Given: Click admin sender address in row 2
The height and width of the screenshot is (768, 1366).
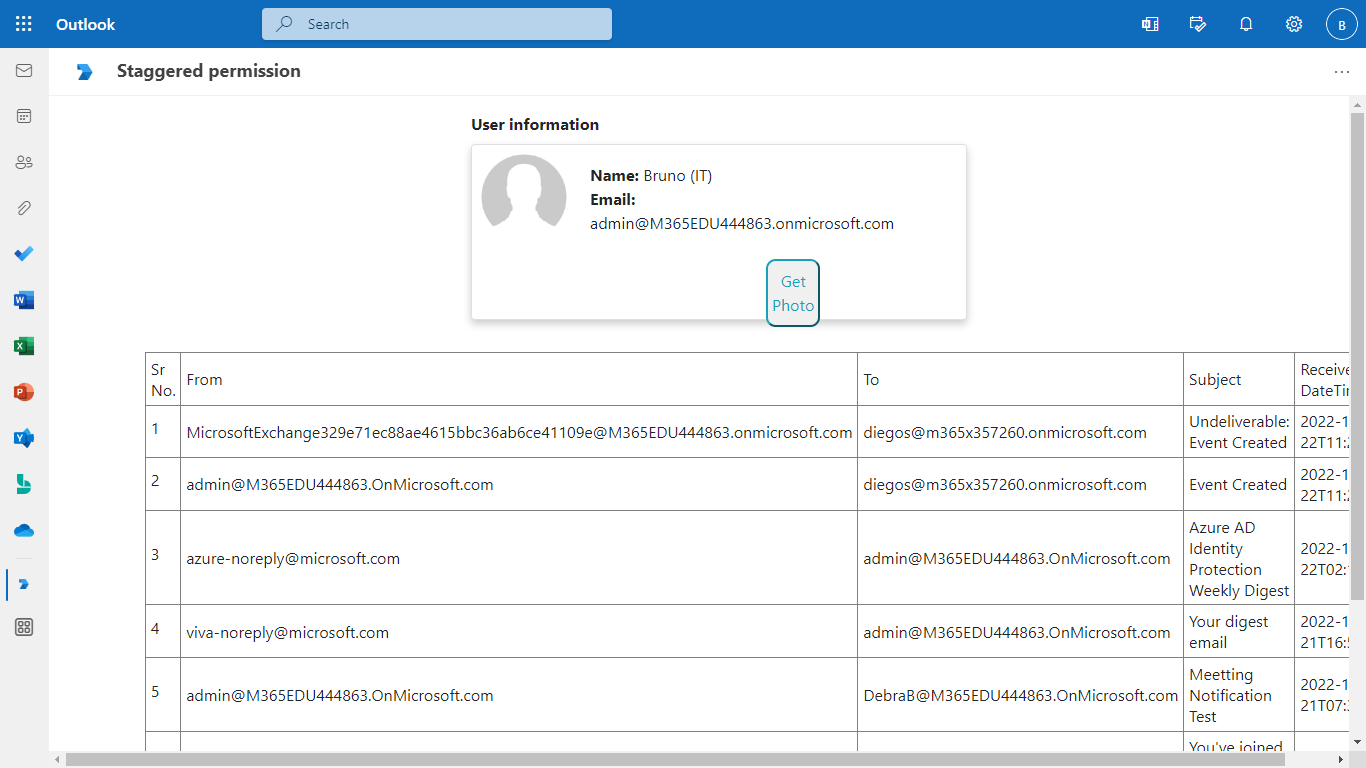Looking at the screenshot, I should point(340,484).
